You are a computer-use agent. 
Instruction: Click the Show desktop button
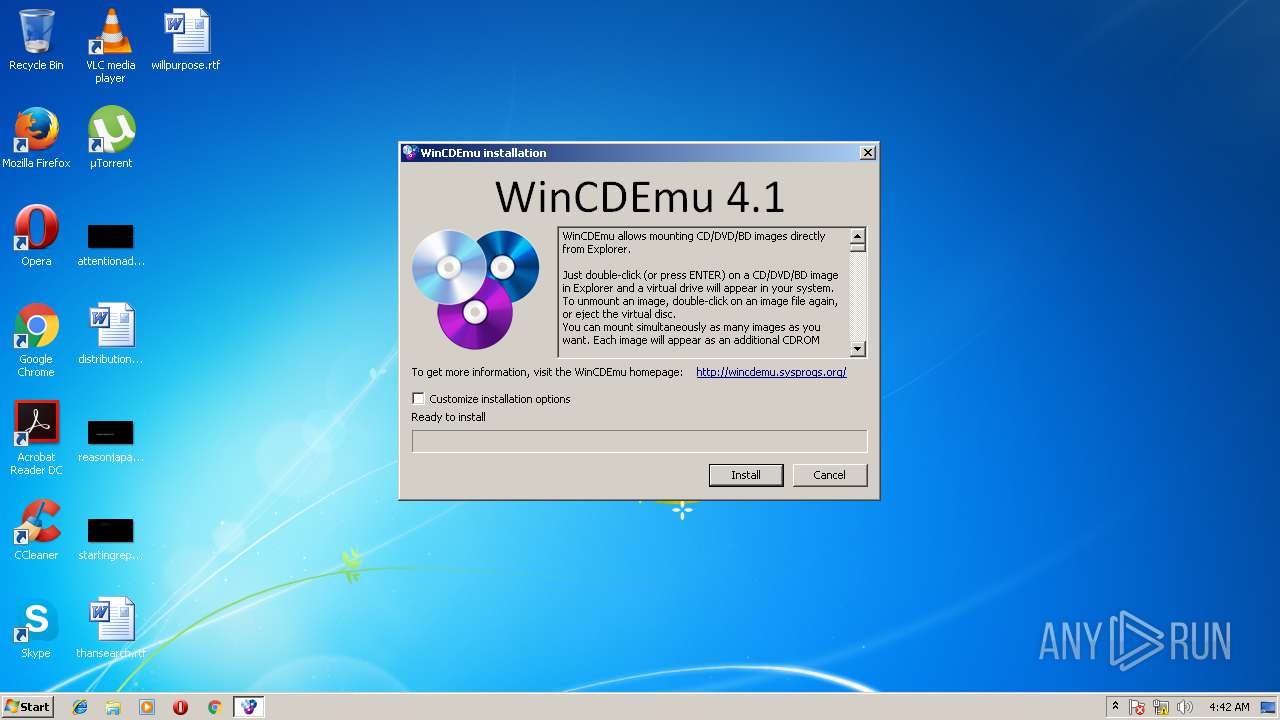(x=1270, y=707)
